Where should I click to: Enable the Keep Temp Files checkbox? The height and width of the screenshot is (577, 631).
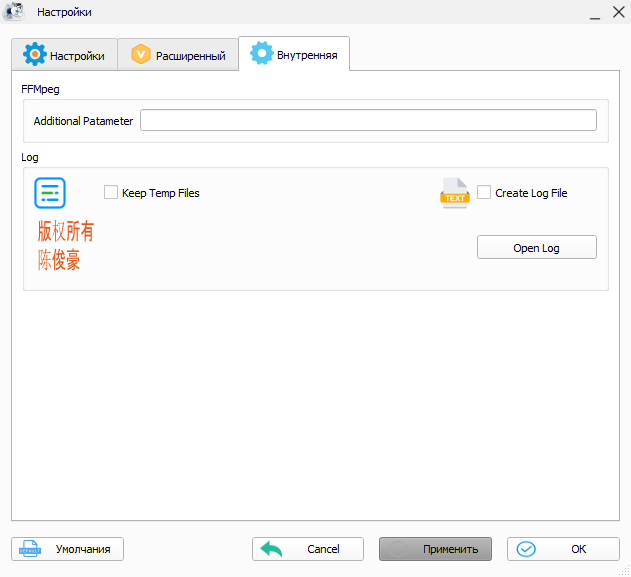[111, 192]
